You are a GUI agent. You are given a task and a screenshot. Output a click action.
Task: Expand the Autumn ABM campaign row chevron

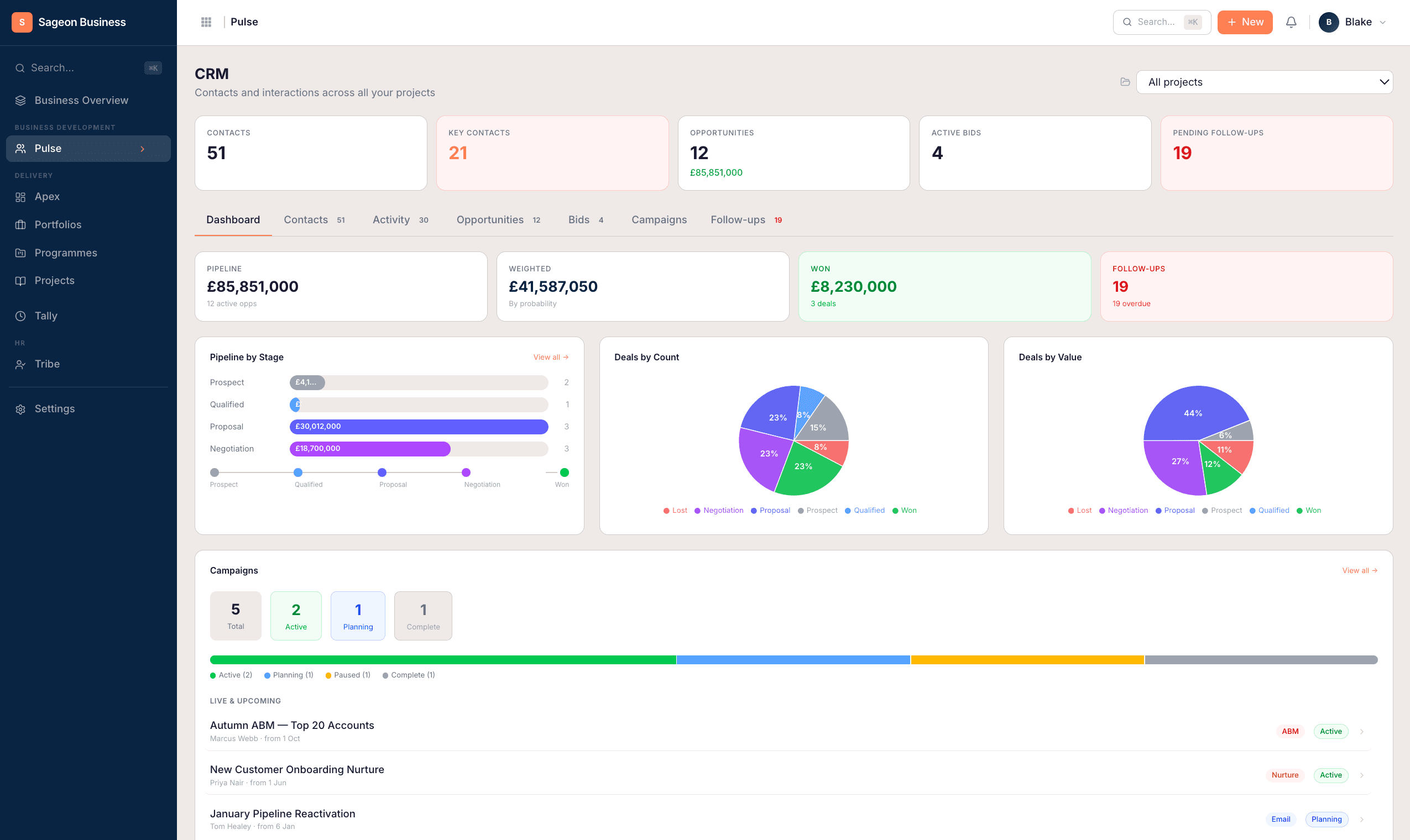[x=1361, y=731]
